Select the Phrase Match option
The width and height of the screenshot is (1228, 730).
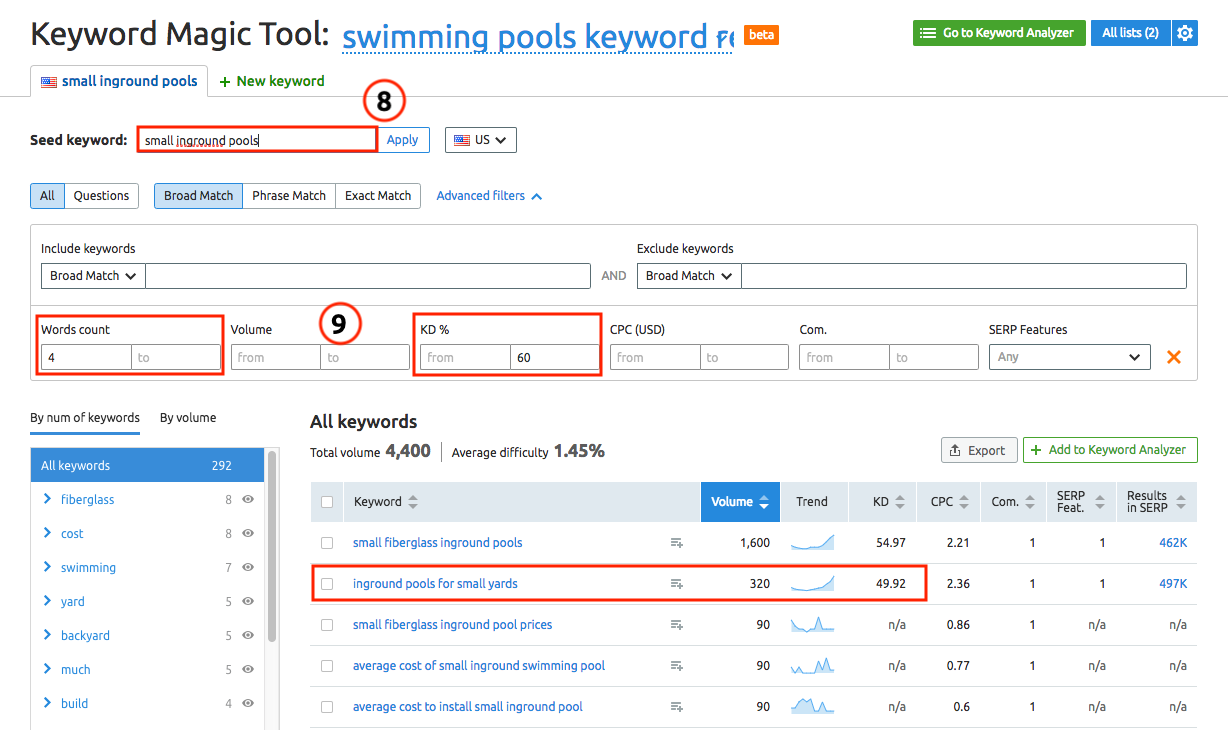pyautogui.click(x=289, y=196)
